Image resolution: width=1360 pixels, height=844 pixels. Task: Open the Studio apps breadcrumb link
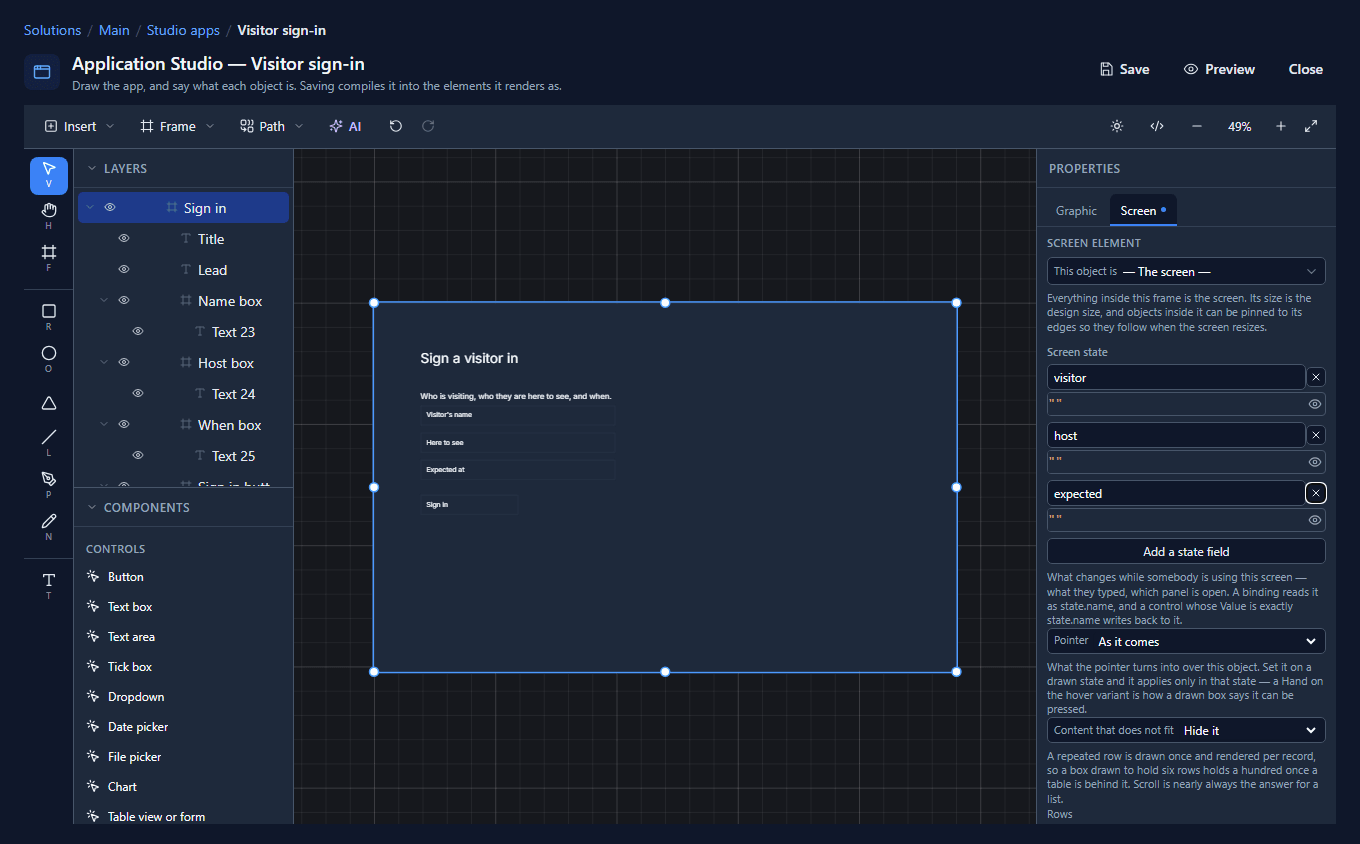click(183, 30)
